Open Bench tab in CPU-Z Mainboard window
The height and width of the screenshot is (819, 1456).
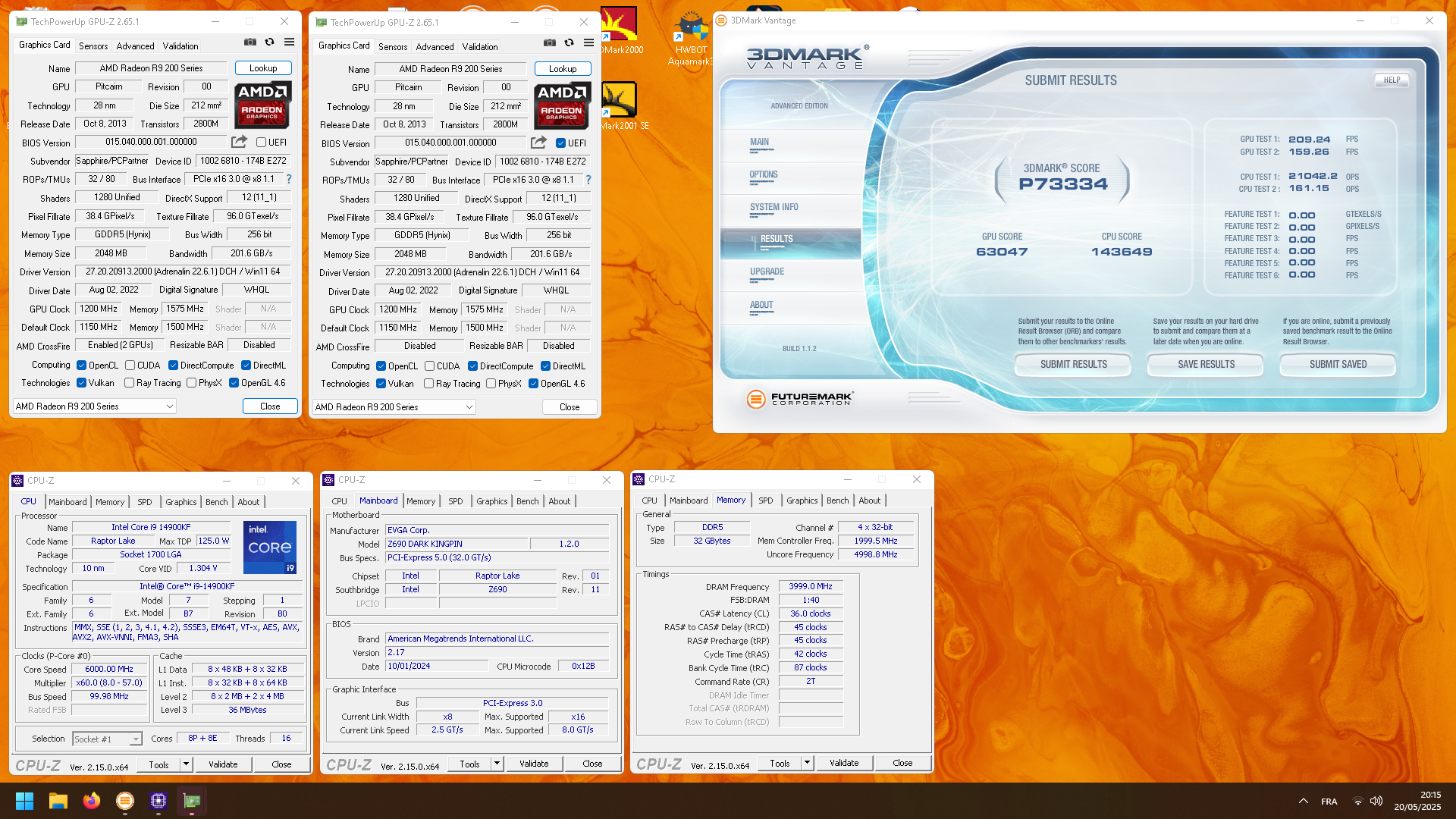click(x=528, y=501)
